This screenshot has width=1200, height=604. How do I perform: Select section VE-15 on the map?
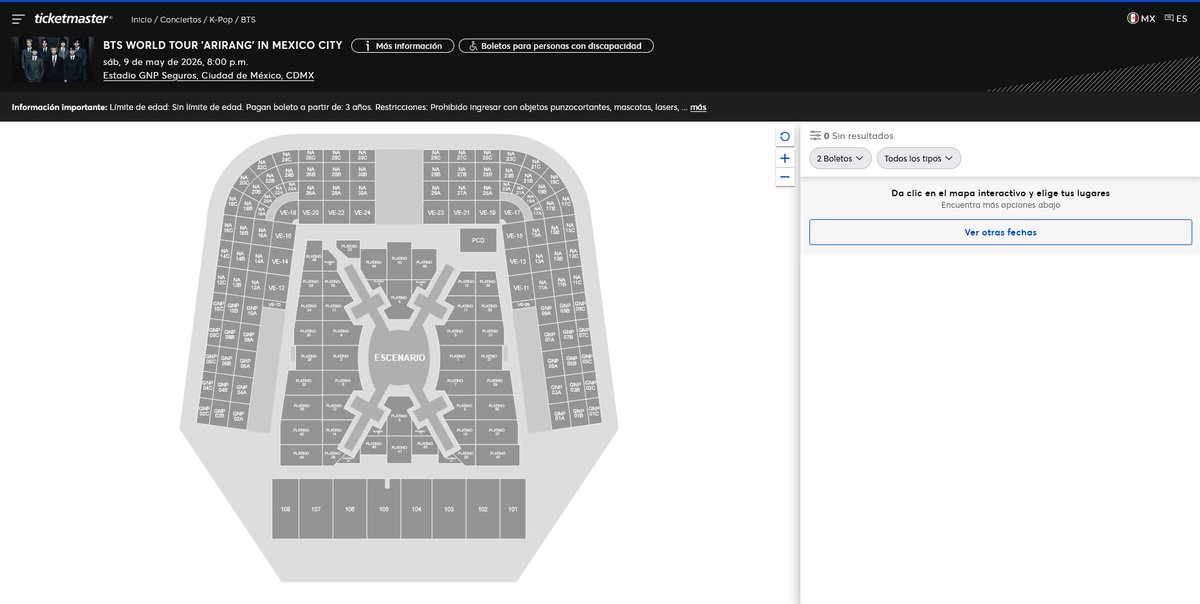click(515, 236)
